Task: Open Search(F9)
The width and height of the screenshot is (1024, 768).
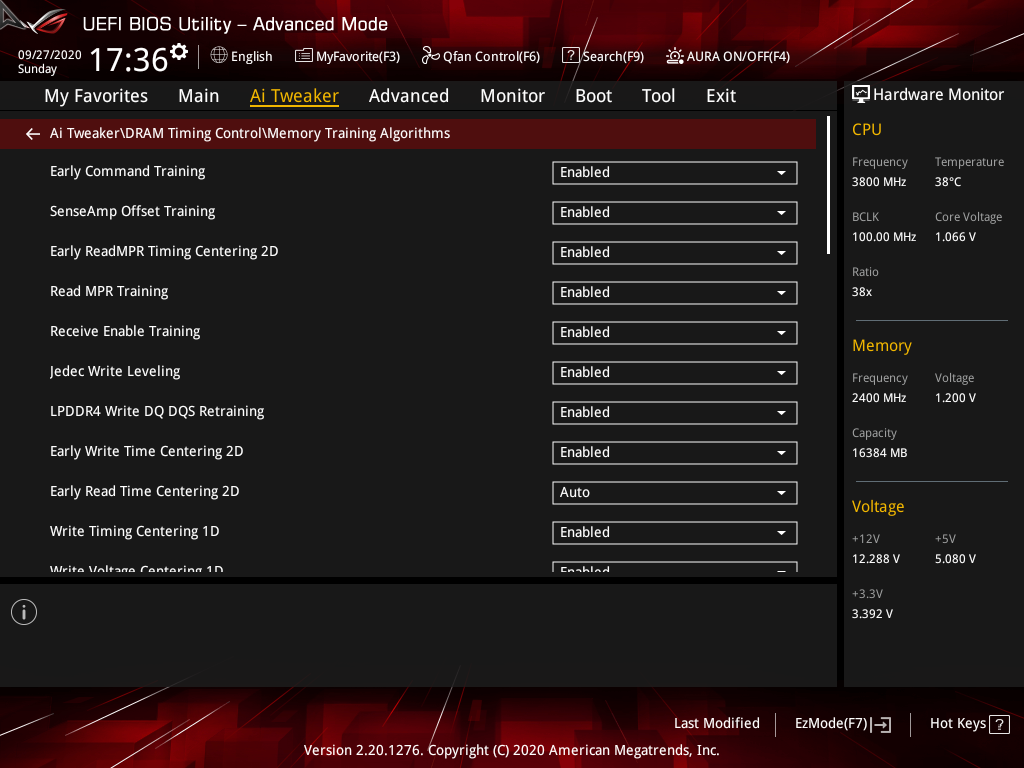Action: 603,56
